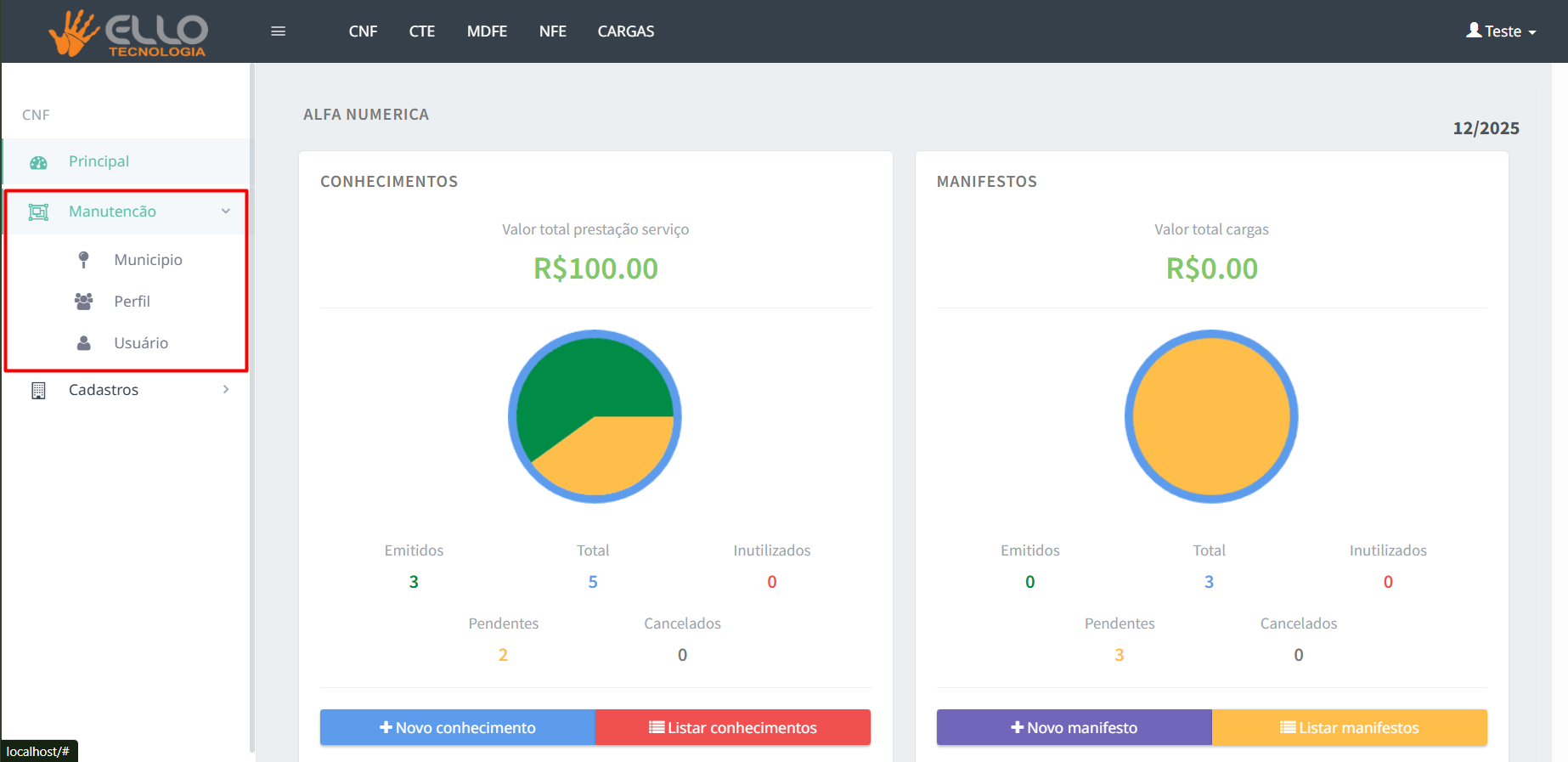
Task: Click the Novo conhecimento button
Action: (x=458, y=728)
